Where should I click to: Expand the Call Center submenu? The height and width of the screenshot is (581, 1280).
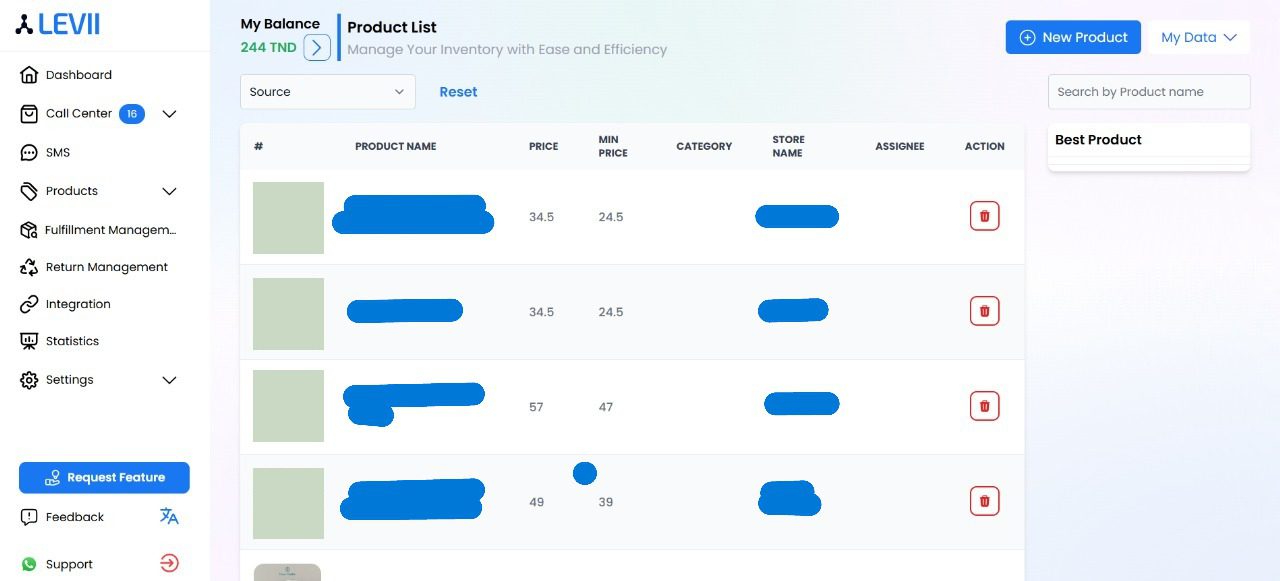pyautogui.click(x=169, y=114)
